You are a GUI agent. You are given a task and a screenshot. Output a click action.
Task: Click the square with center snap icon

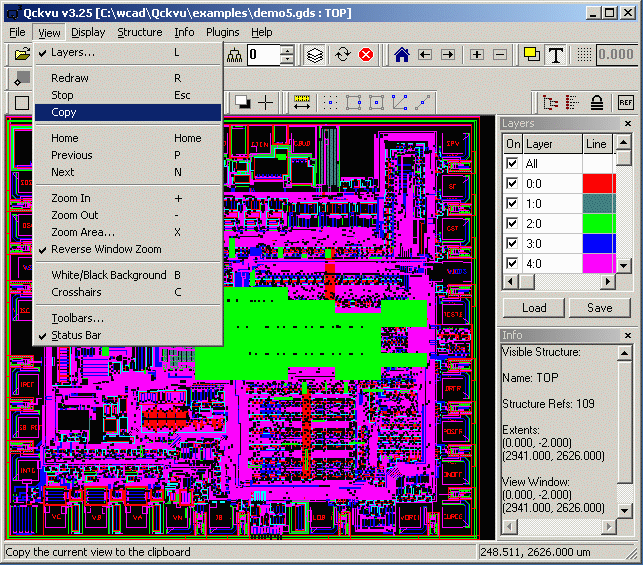376,103
